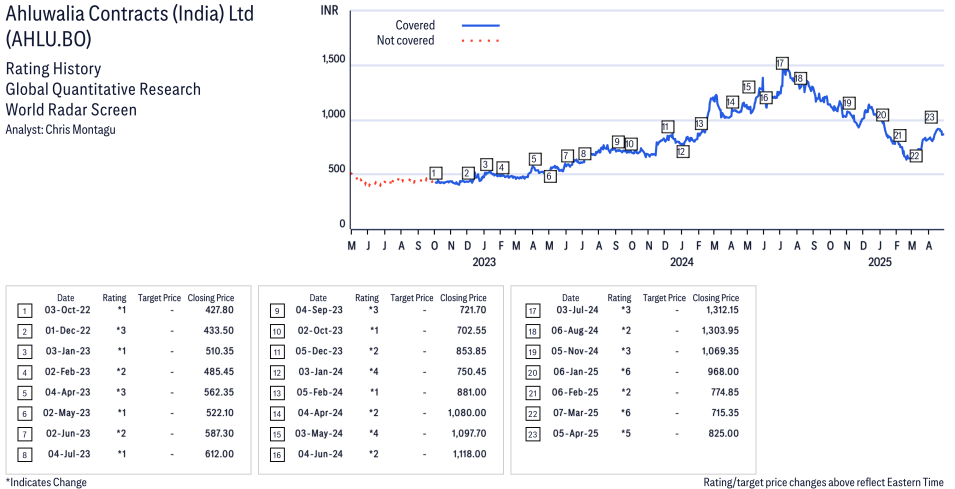
Task: Click the date 02-Oct-23 in the table
Action: pyautogui.click(x=320, y=331)
